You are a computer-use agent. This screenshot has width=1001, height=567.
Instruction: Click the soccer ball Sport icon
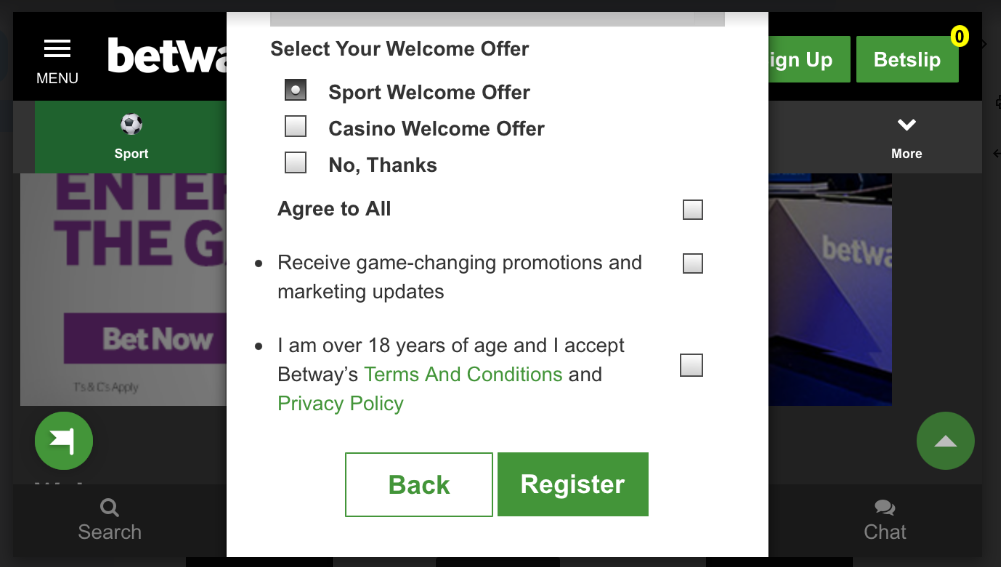pos(131,125)
